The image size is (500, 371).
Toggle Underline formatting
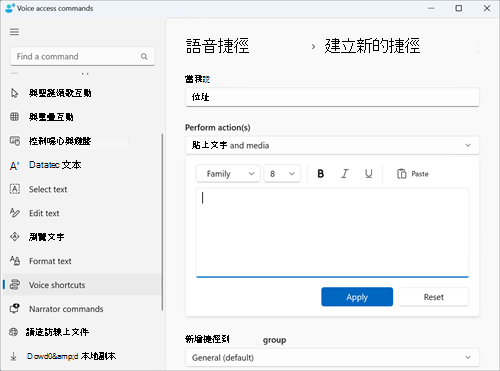(368, 174)
